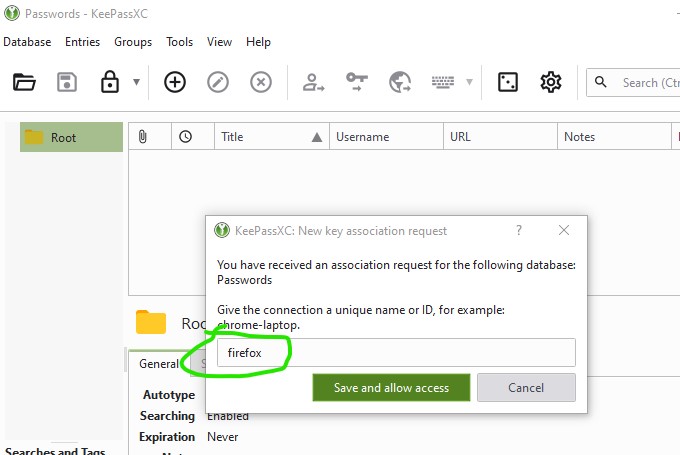Viewport: 680px width, 455px height.
Task: Click the Searching label in General tab
Action: point(167,416)
